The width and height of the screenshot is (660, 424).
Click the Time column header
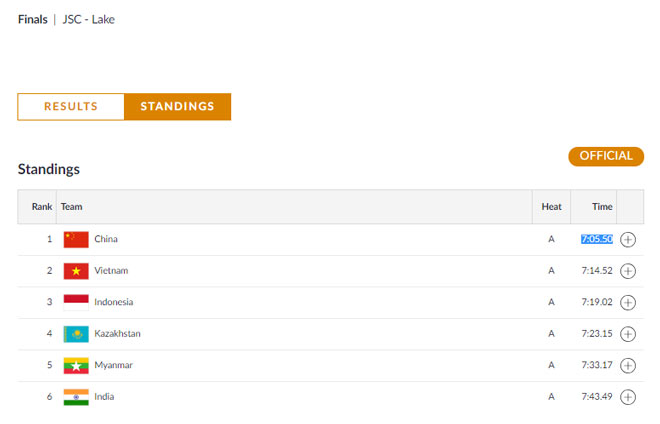pyautogui.click(x=602, y=207)
